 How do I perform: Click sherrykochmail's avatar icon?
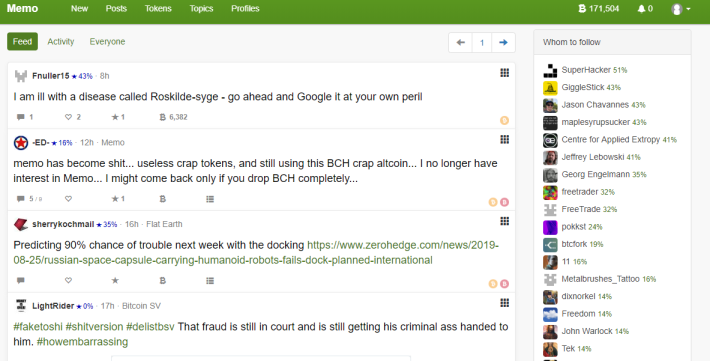21,224
